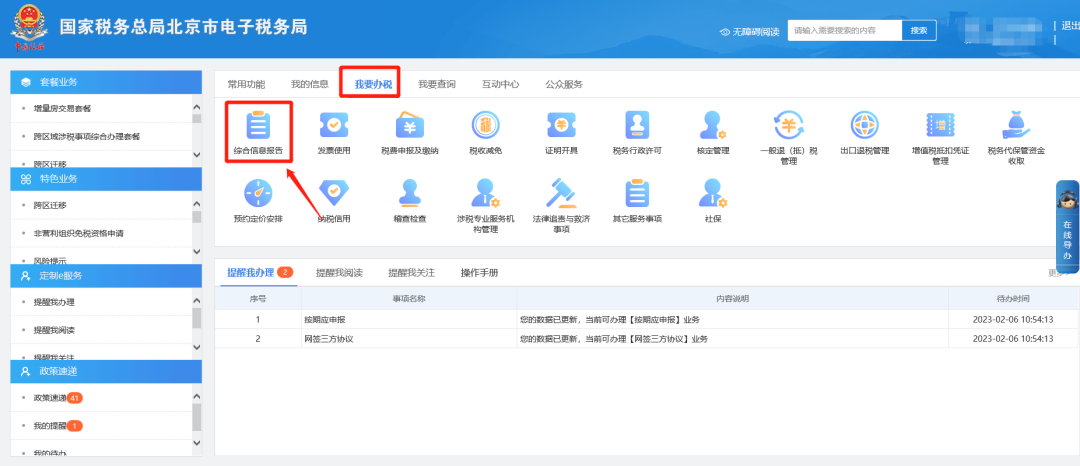Image resolution: width=1080 pixels, height=466 pixels.
Task: Click the 搜索 button
Action: point(919,31)
